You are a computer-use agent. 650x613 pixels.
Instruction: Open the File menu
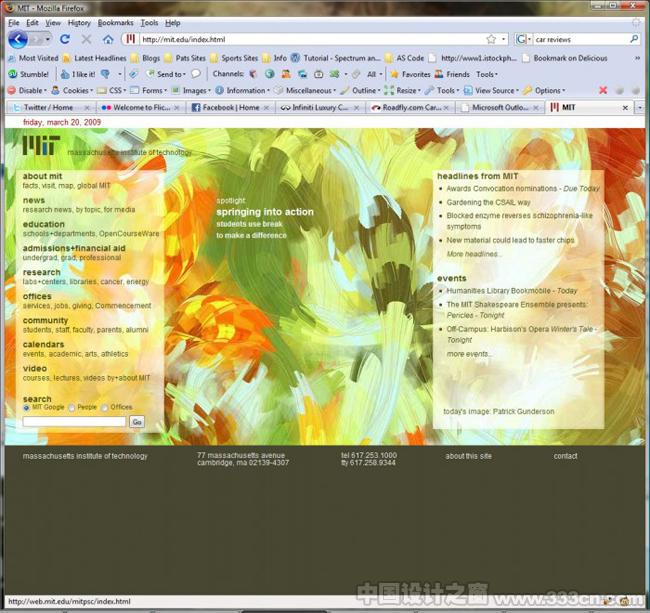[14, 23]
